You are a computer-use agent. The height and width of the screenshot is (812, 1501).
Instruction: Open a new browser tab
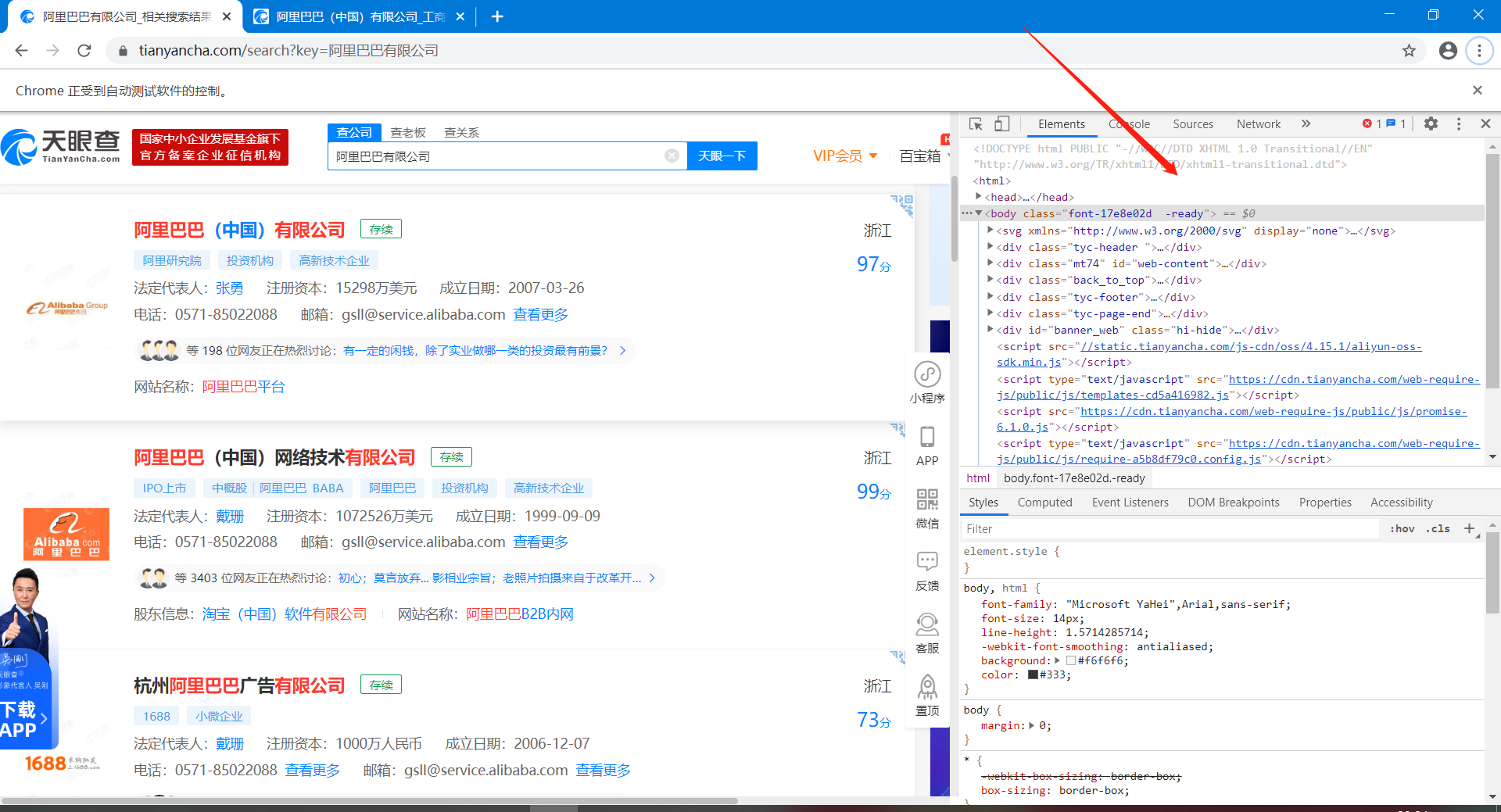tap(497, 16)
